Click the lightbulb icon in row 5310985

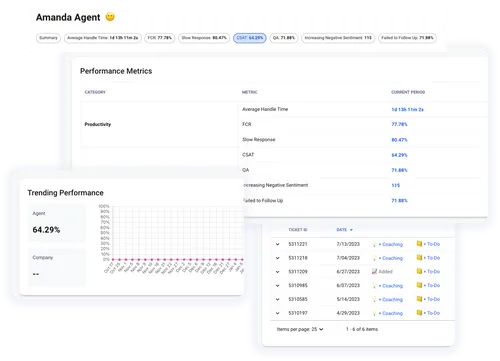tap(374, 286)
